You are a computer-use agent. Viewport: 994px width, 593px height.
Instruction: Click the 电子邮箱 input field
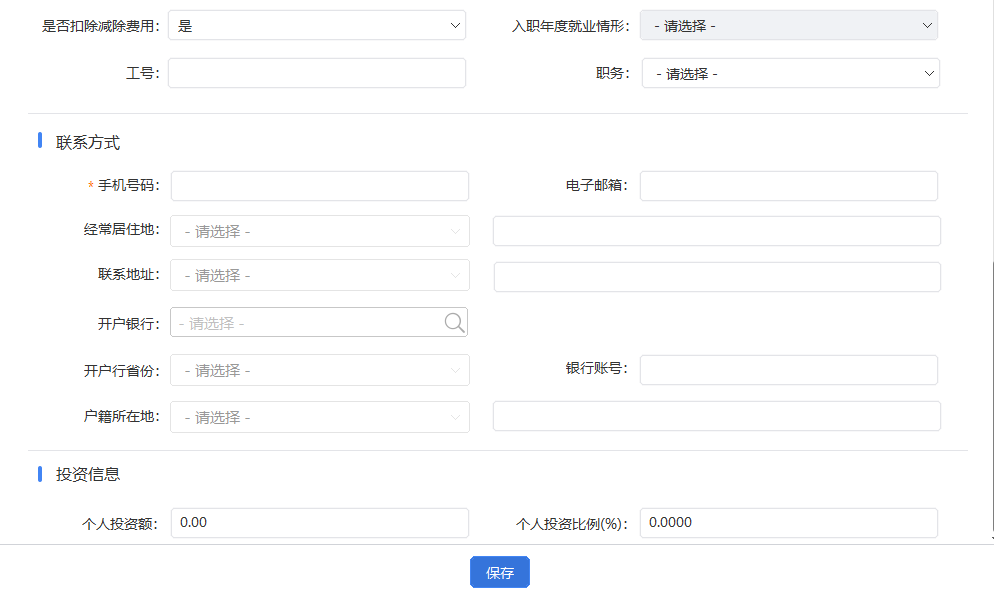point(789,186)
